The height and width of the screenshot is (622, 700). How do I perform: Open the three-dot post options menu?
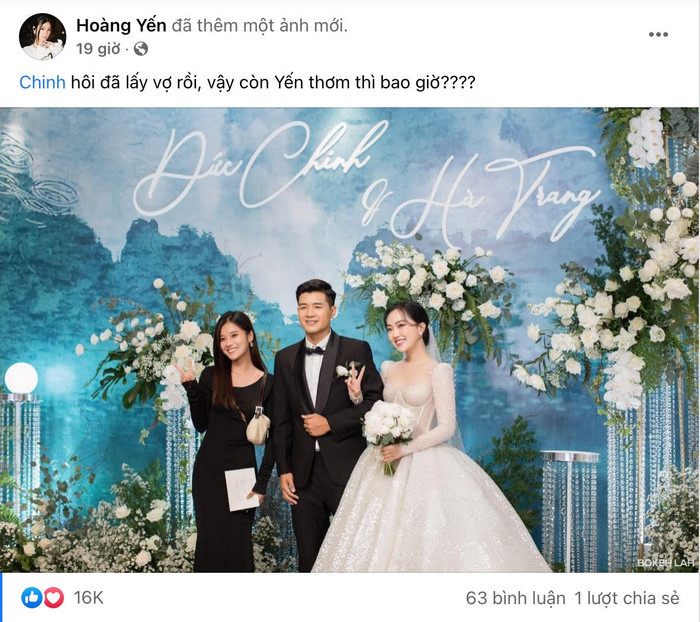[x=658, y=34]
